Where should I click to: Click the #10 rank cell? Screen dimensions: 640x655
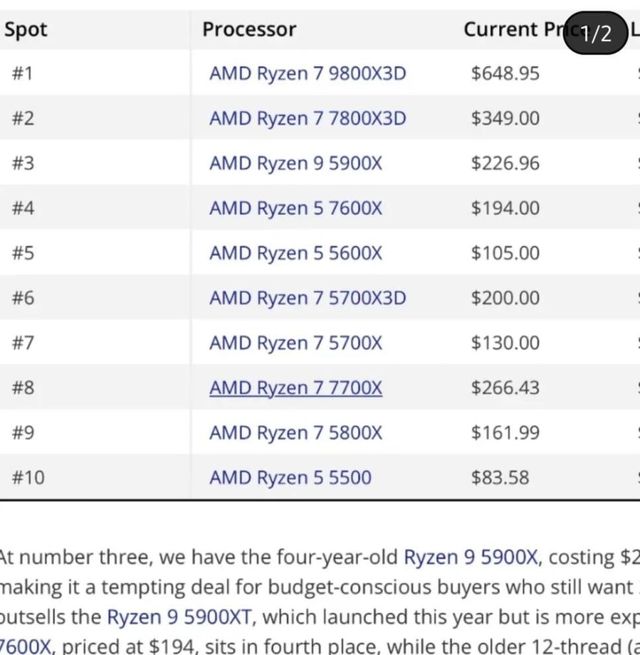tap(28, 478)
